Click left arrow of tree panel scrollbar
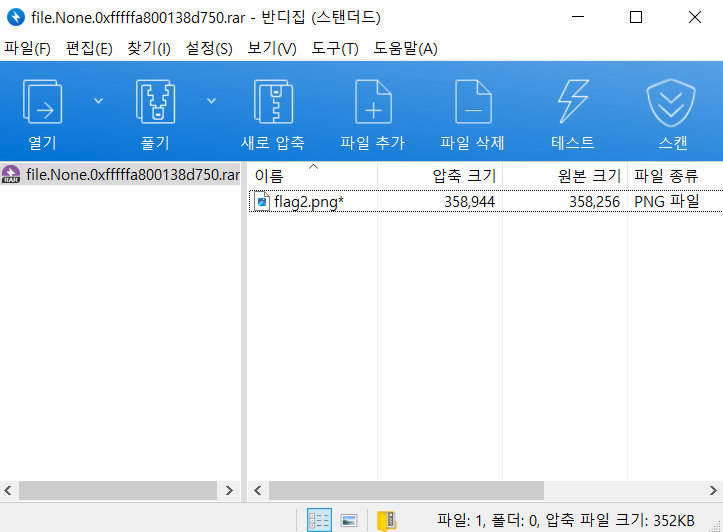 (8, 491)
